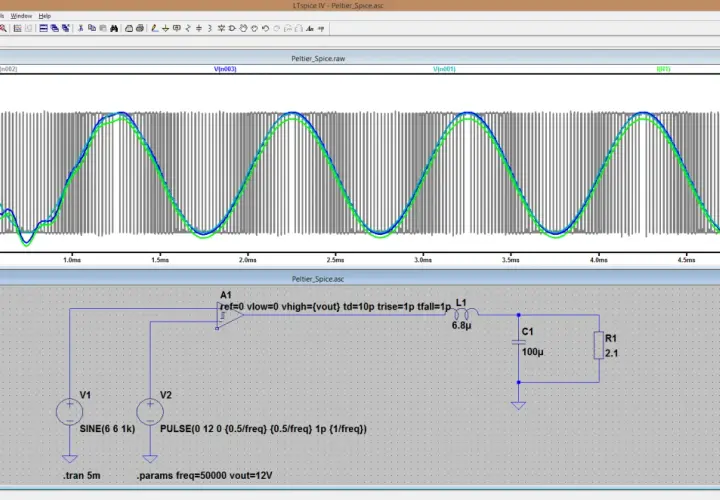Click the V(n003) trace label
This screenshot has height=500, width=720.
point(225,69)
